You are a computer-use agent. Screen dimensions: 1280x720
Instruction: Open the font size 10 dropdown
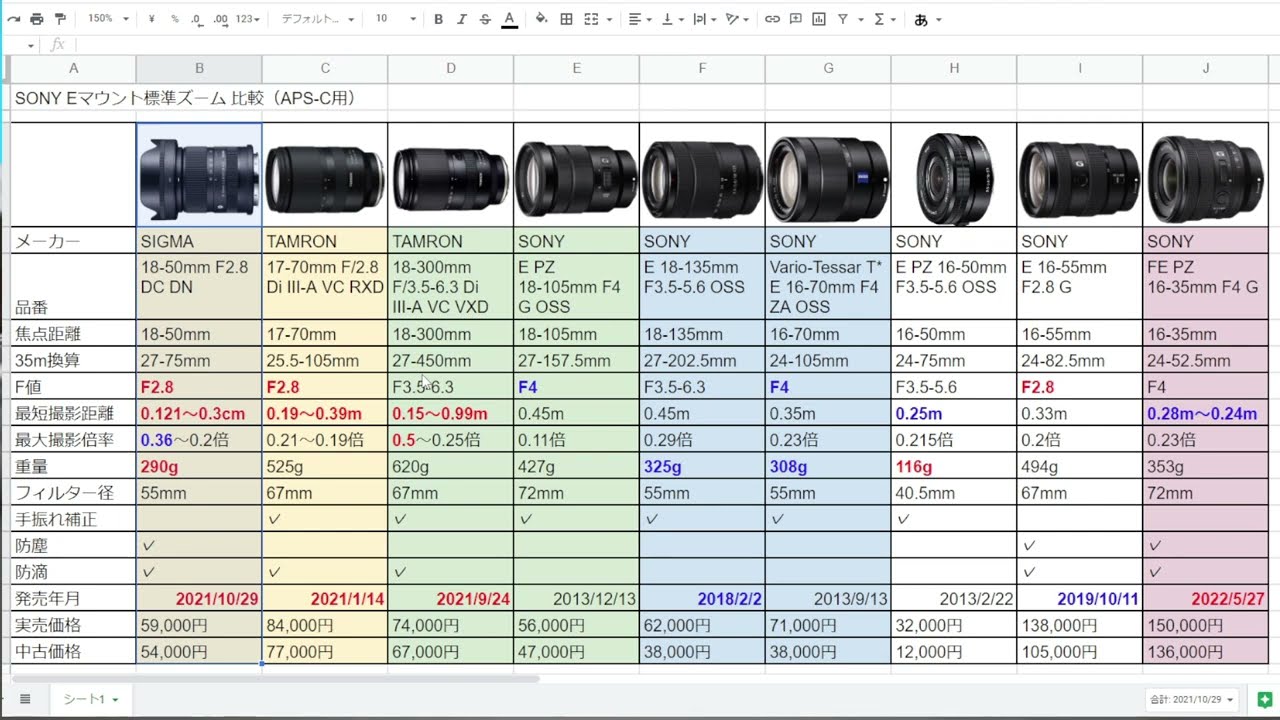click(x=396, y=19)
